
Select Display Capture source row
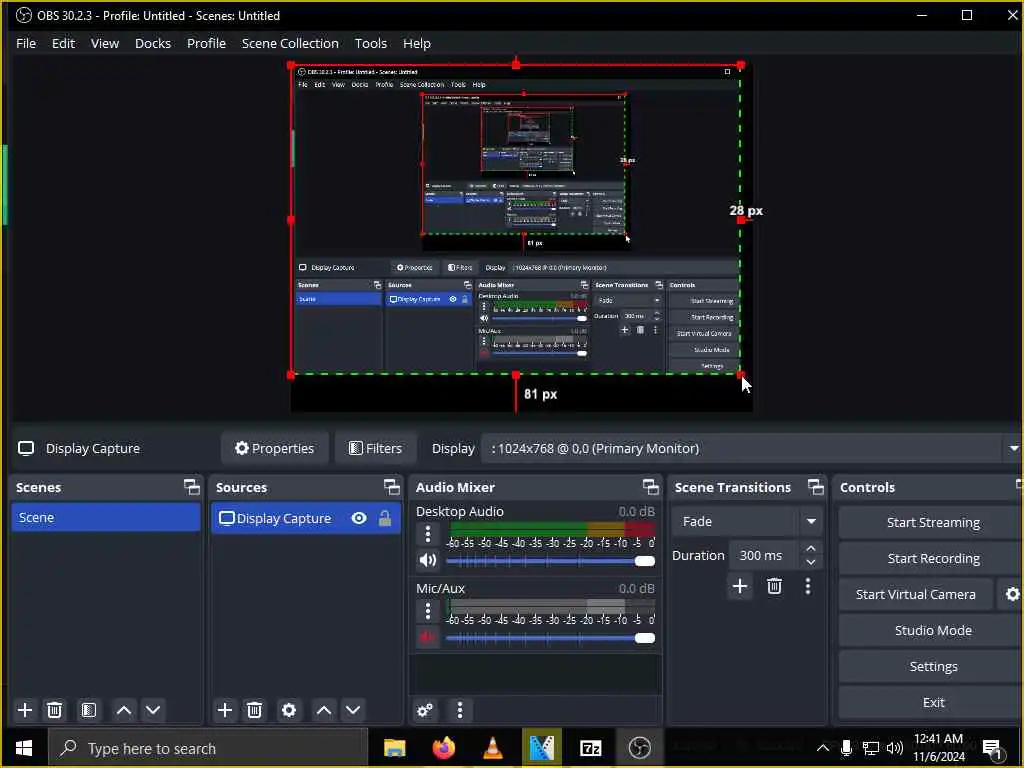point(306,519)
